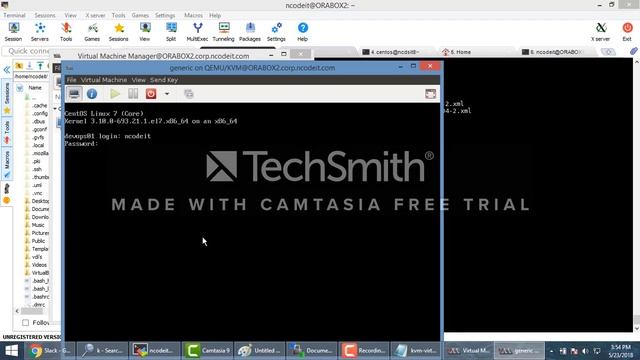The height and width of the screenshot is (360, 640).
Task: Click the Exit toolbar button
Action: (627, 32)
